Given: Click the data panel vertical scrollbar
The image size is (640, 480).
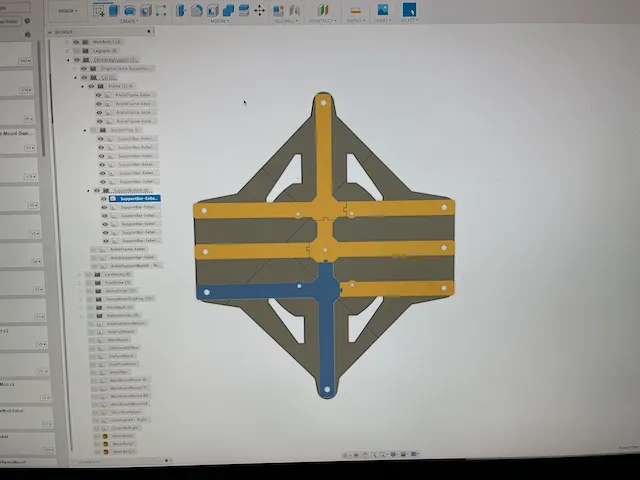Looking at the screenshot, I should (x=40, y=98).
